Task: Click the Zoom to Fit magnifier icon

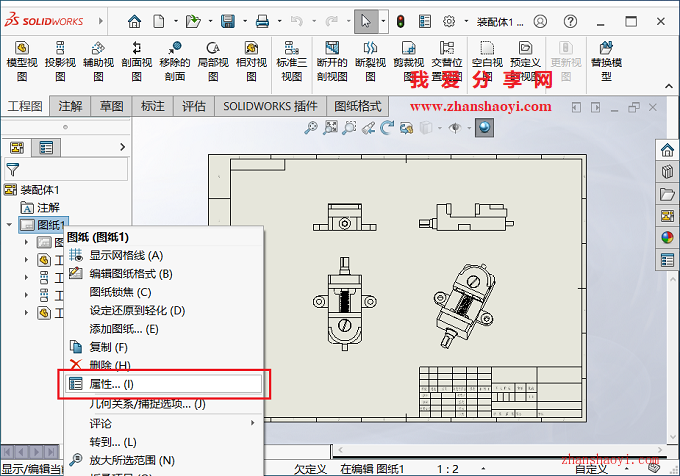Action: 310,127
